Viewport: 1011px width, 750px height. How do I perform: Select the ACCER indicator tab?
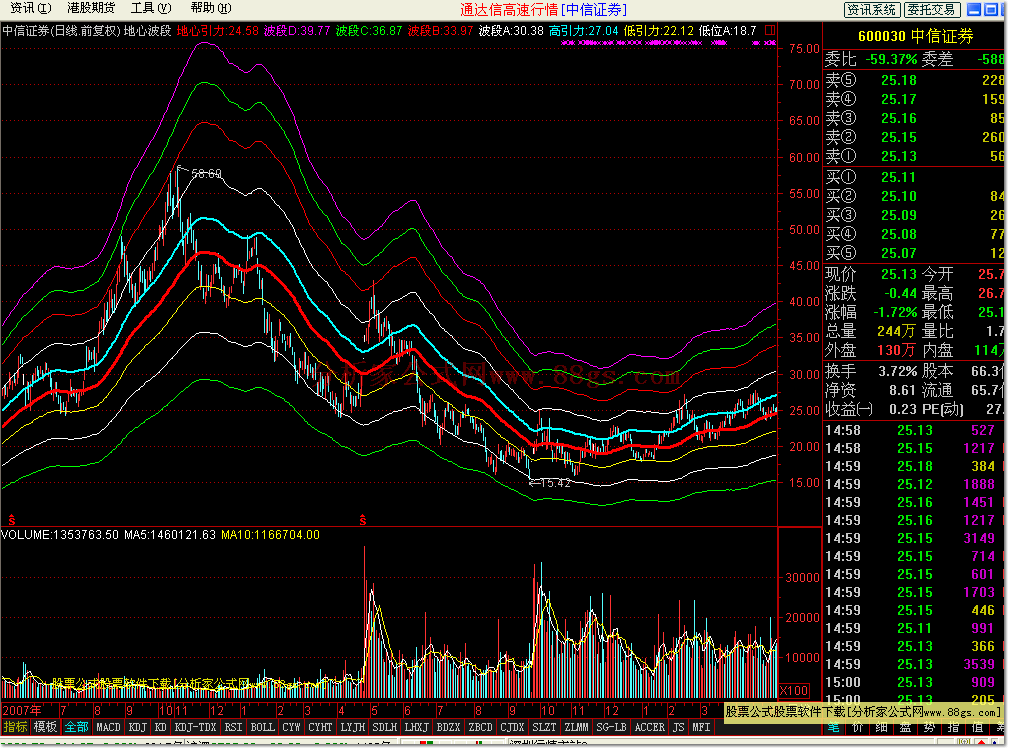click(x=649, y=727)
